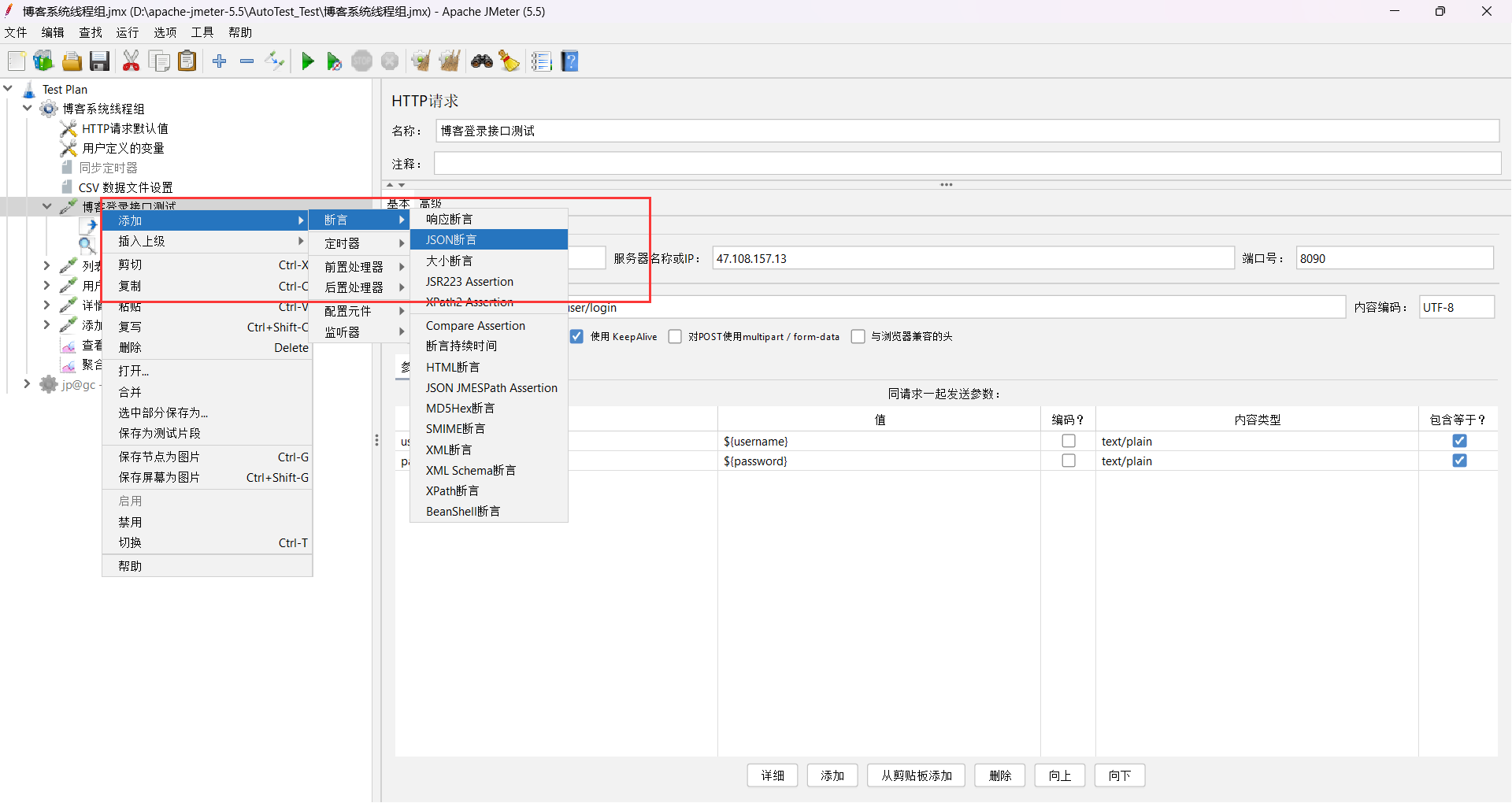Choose XPath断言 menu entry
This screenshot has height=803, width=1512.
(489, 490)
